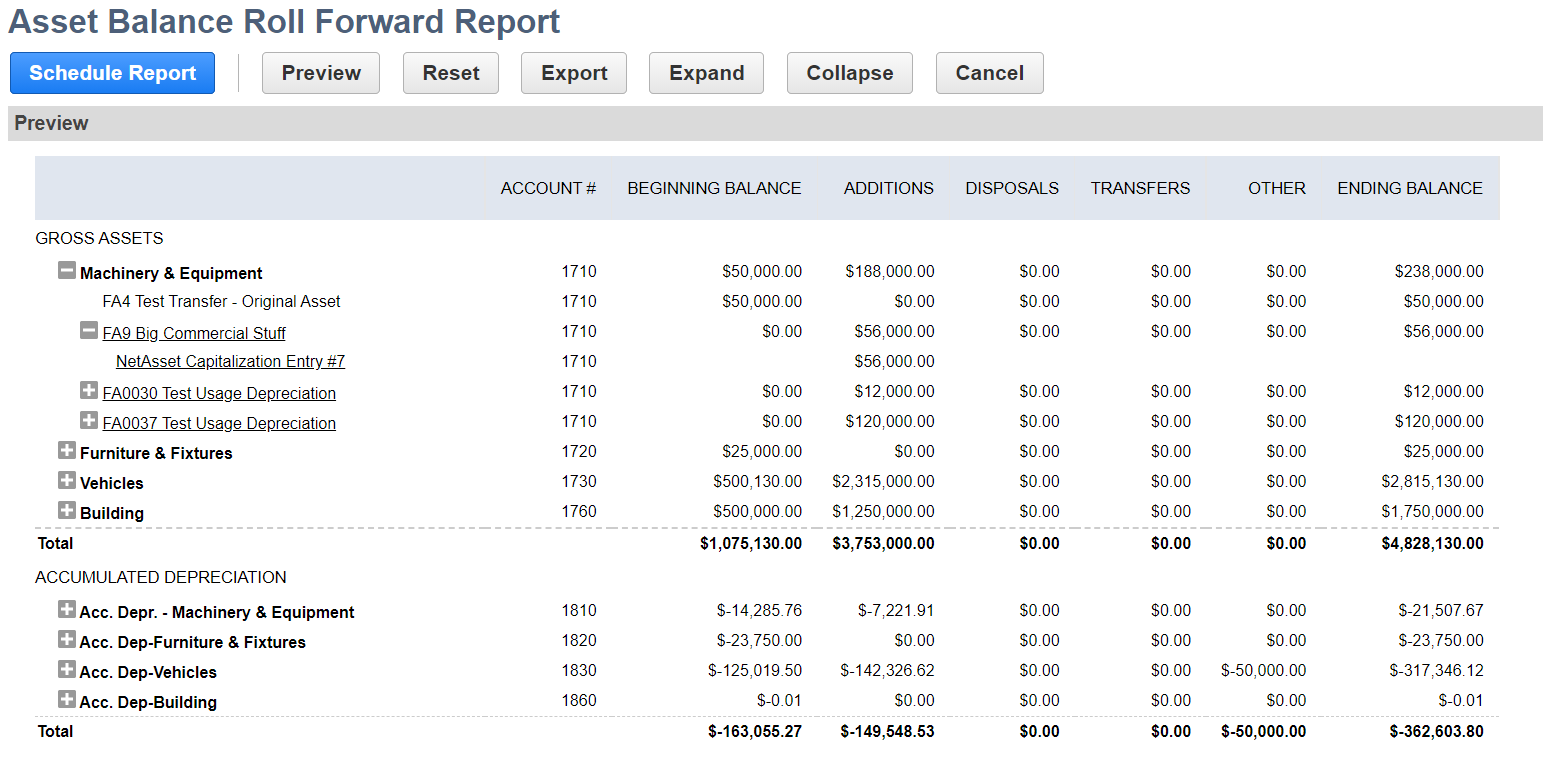The image size is (1543, 760).
Task: Click the Collapse all button
Action: pos(849,73)
